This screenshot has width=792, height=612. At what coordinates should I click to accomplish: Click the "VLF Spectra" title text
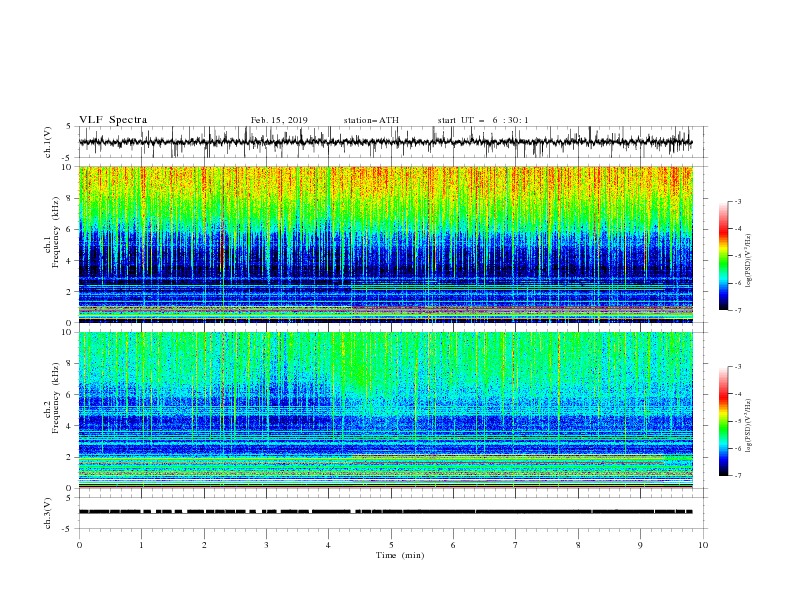pos(113,120)
